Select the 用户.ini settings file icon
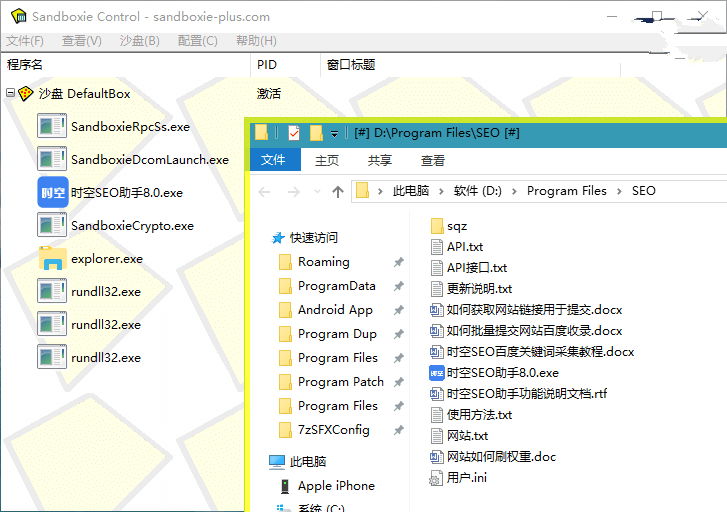The image size is (727, 512). pos(436,478)
